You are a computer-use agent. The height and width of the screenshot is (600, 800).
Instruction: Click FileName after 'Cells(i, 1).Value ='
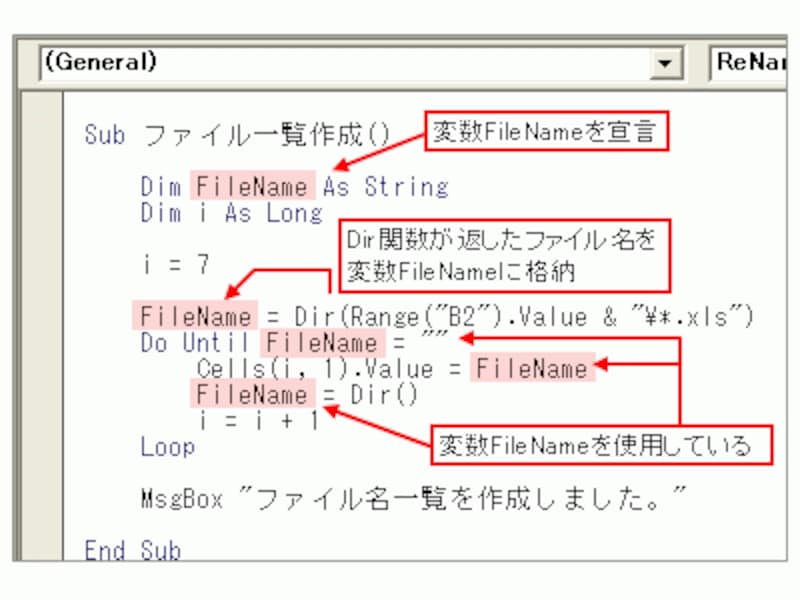(x=532, y=368)
